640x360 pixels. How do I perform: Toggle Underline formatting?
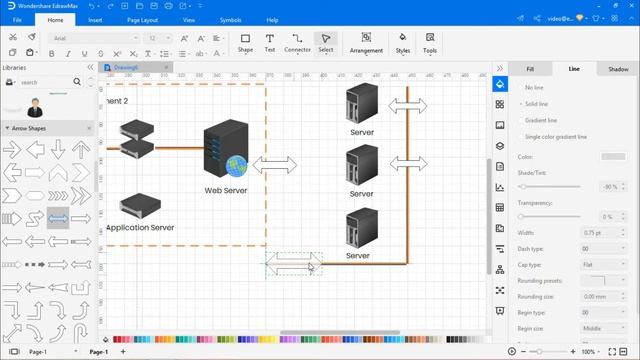[84, 53]
